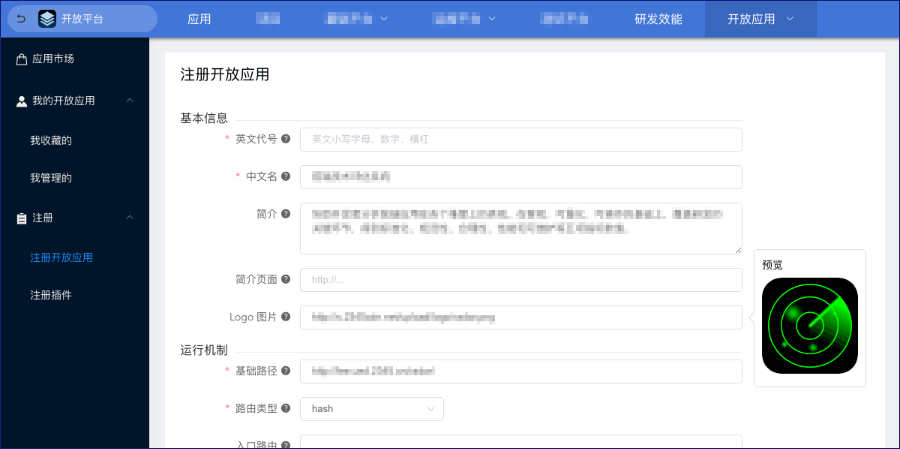Image resolution: width=900 pixels, height=449 pixels.
Task: Open help tooltip icon beside 入口路由
Action: [x=286, y=445]
